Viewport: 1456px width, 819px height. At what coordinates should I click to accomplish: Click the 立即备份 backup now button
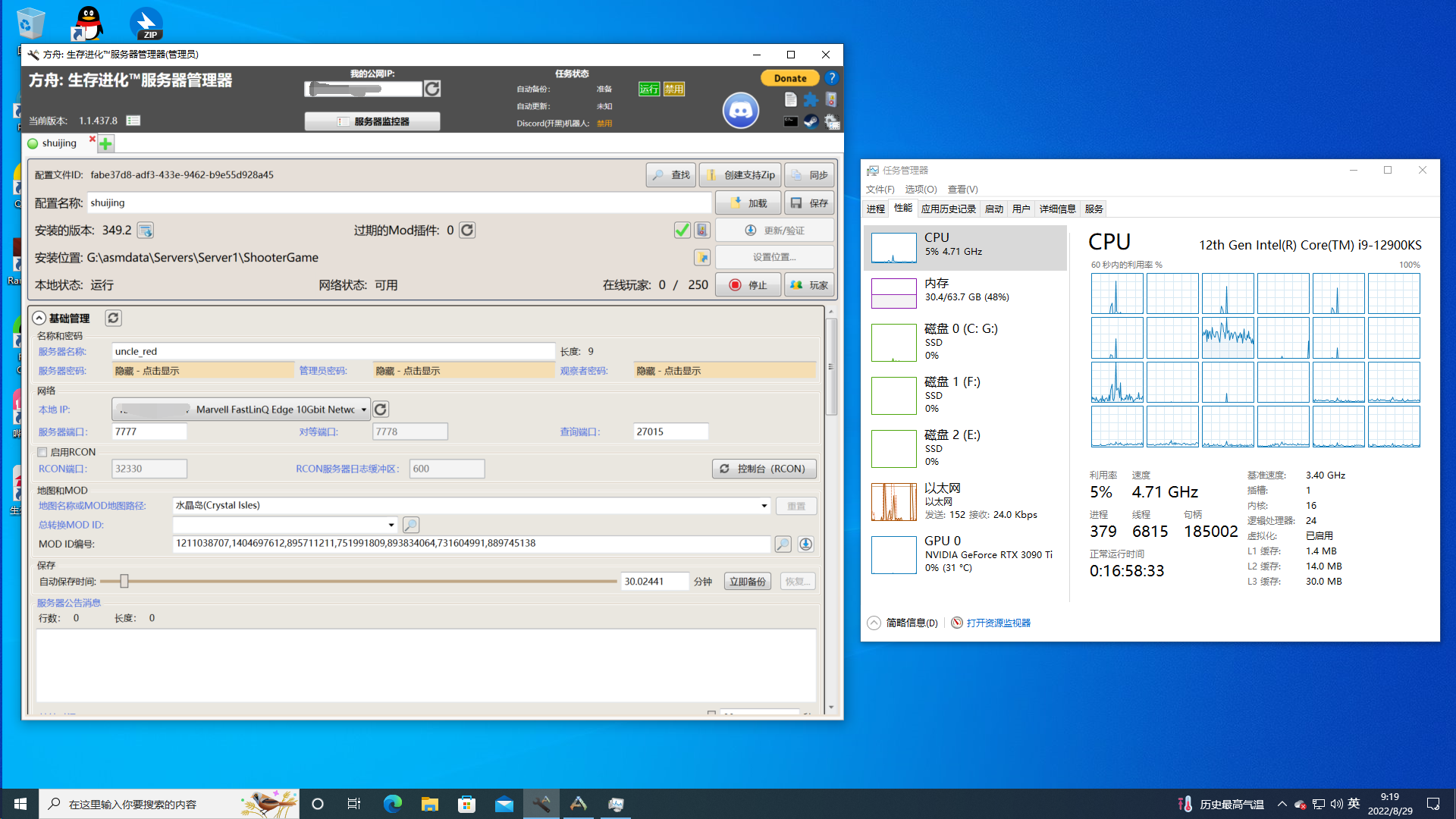click(x=748, y=582)
